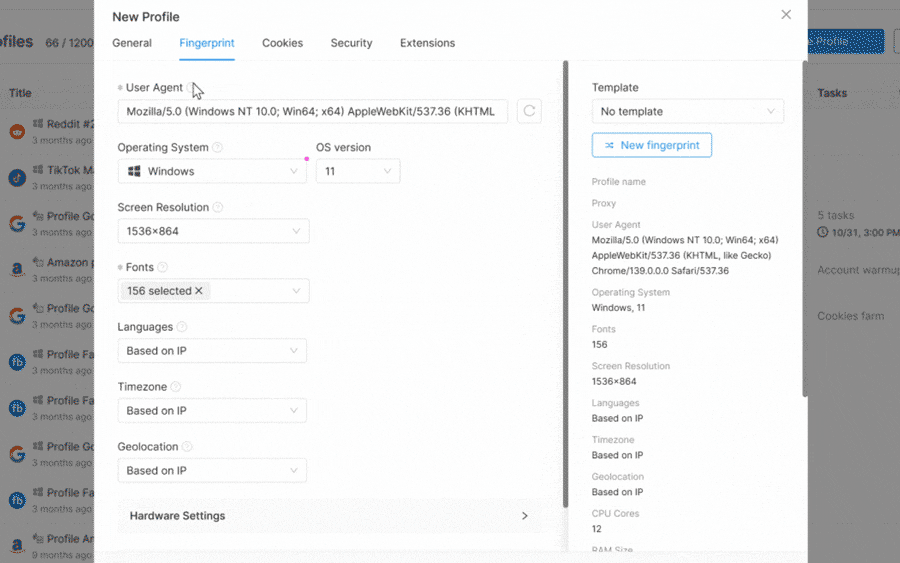Expand the Hardware Settings section
The height and width of the screenshot is (563, 900).
330,515
